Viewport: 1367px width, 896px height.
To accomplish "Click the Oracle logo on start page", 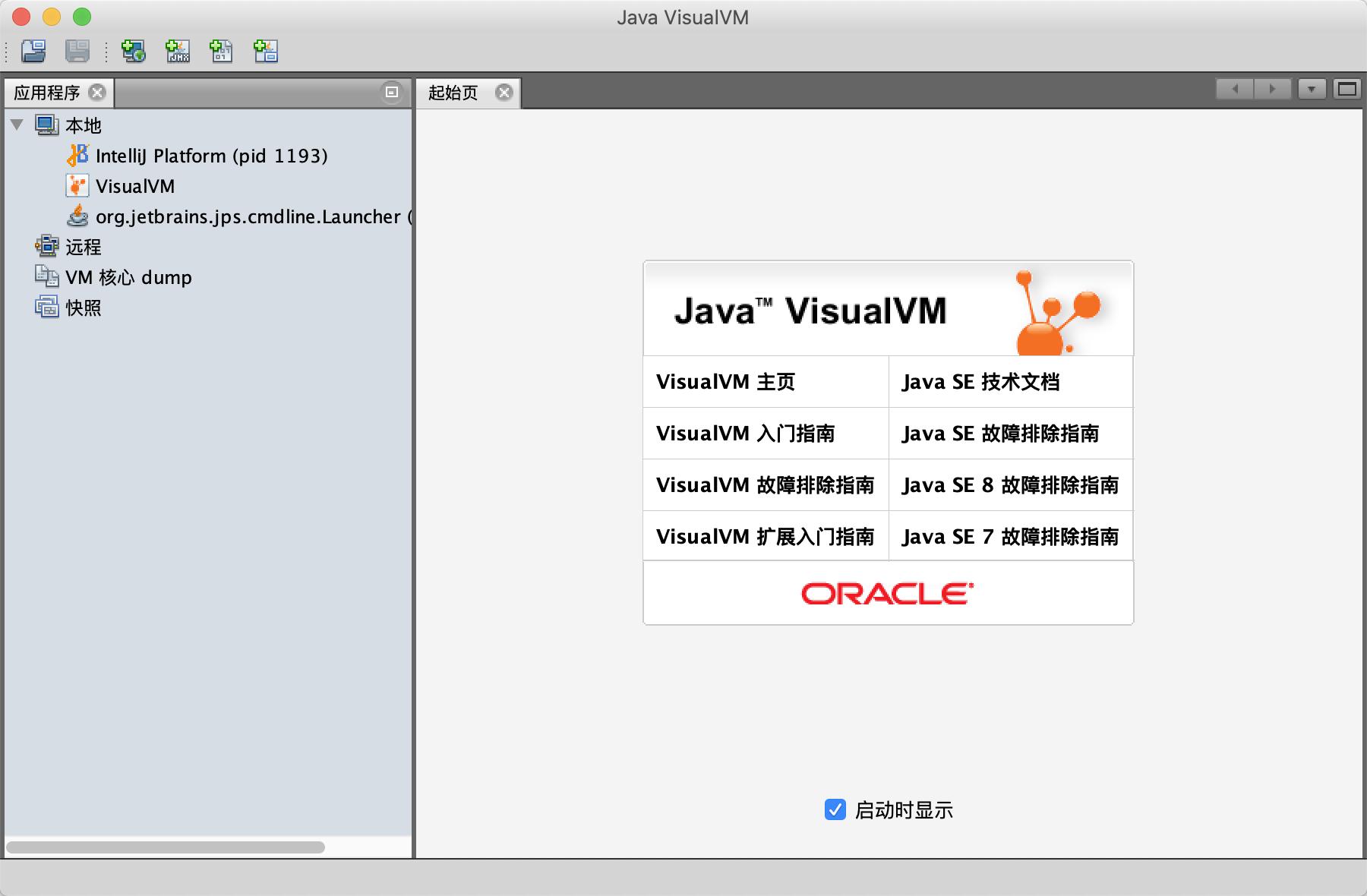I will [x=887, y=593].
